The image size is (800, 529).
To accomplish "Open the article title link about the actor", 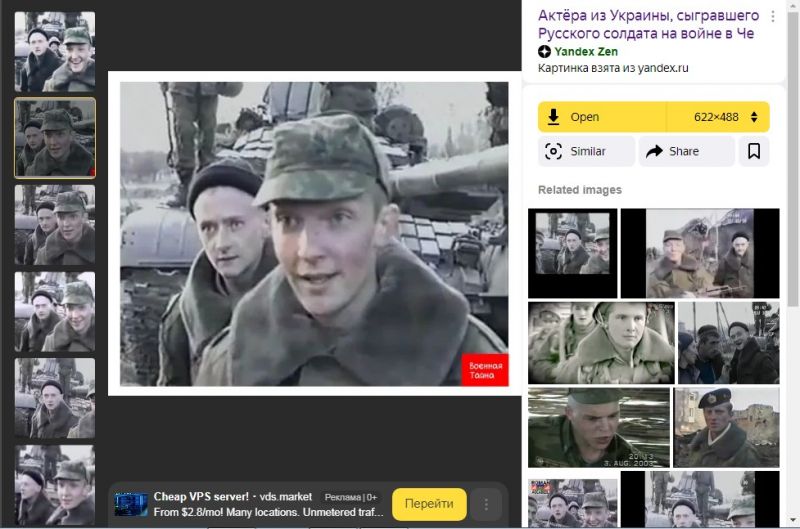I will tap(648, 24).
